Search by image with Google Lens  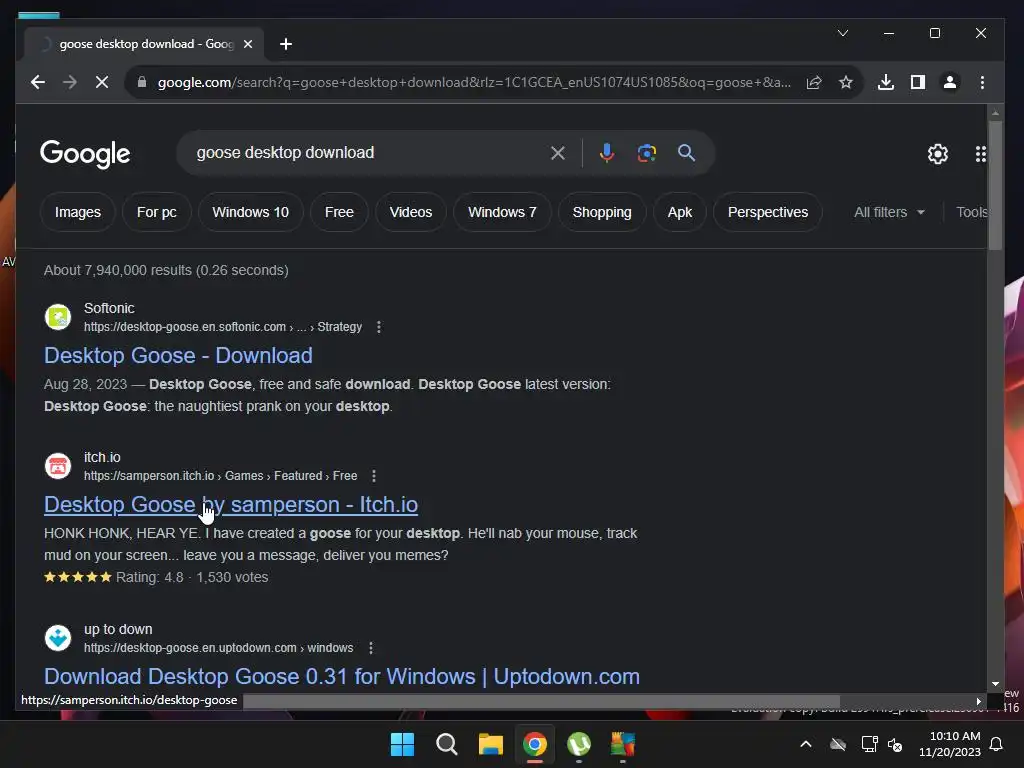tap(647, 153)
